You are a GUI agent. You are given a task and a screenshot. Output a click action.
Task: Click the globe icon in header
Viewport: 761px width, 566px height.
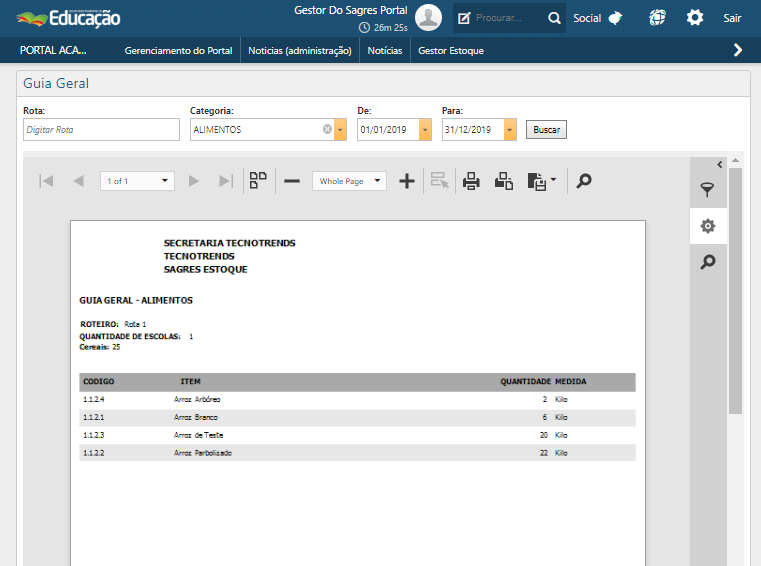656,18
